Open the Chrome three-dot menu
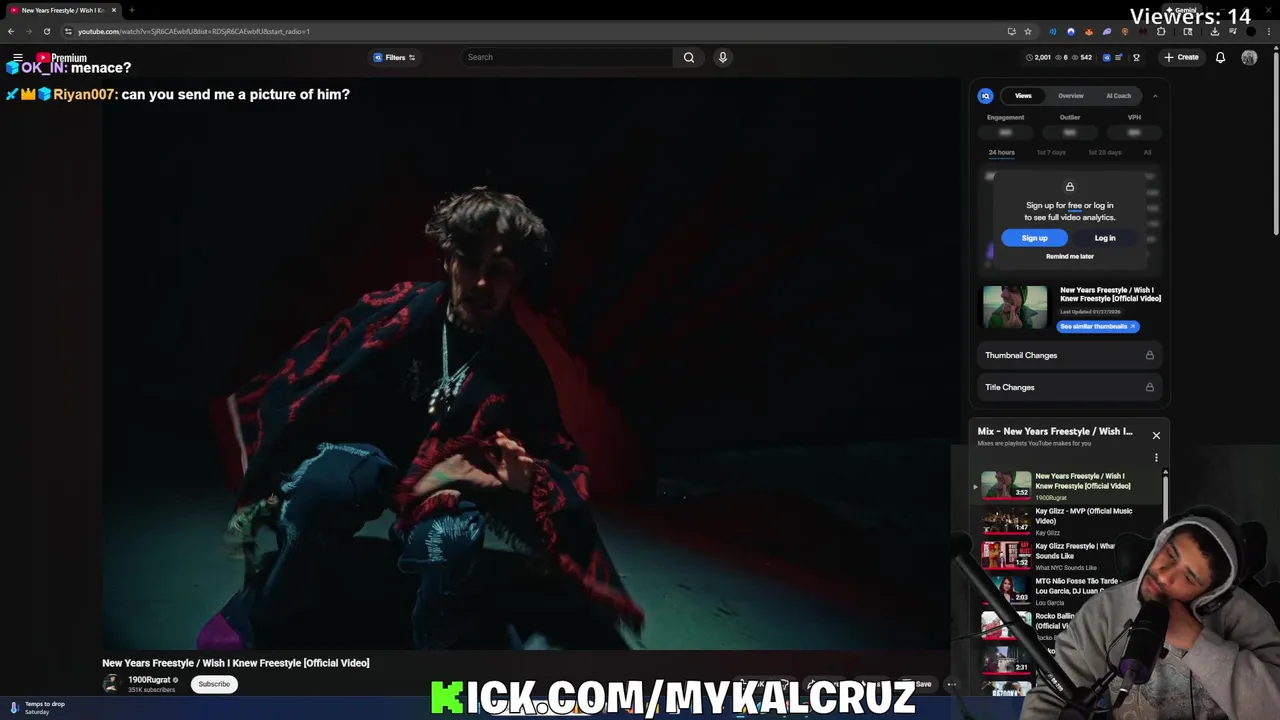 [1269, 31]
